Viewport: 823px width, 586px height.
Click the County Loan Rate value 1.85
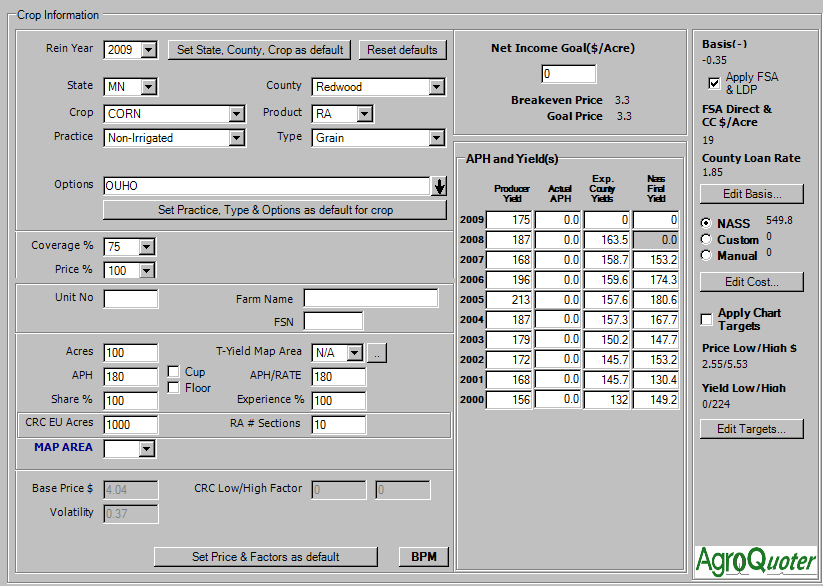[712, 172]
